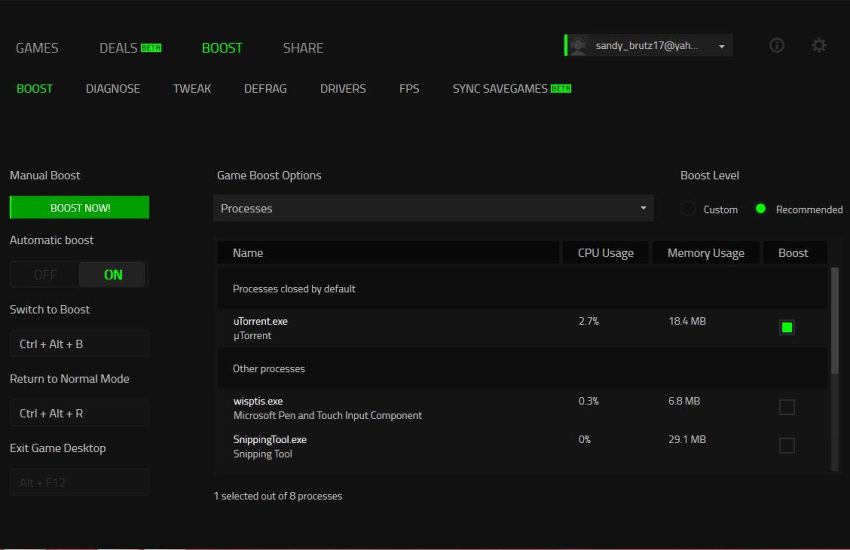Click the user avatar icon

(x=578, y=46)
